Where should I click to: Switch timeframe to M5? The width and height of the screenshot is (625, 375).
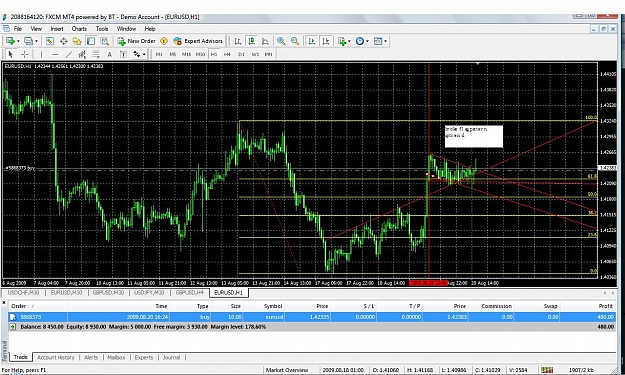pos(173,54)
